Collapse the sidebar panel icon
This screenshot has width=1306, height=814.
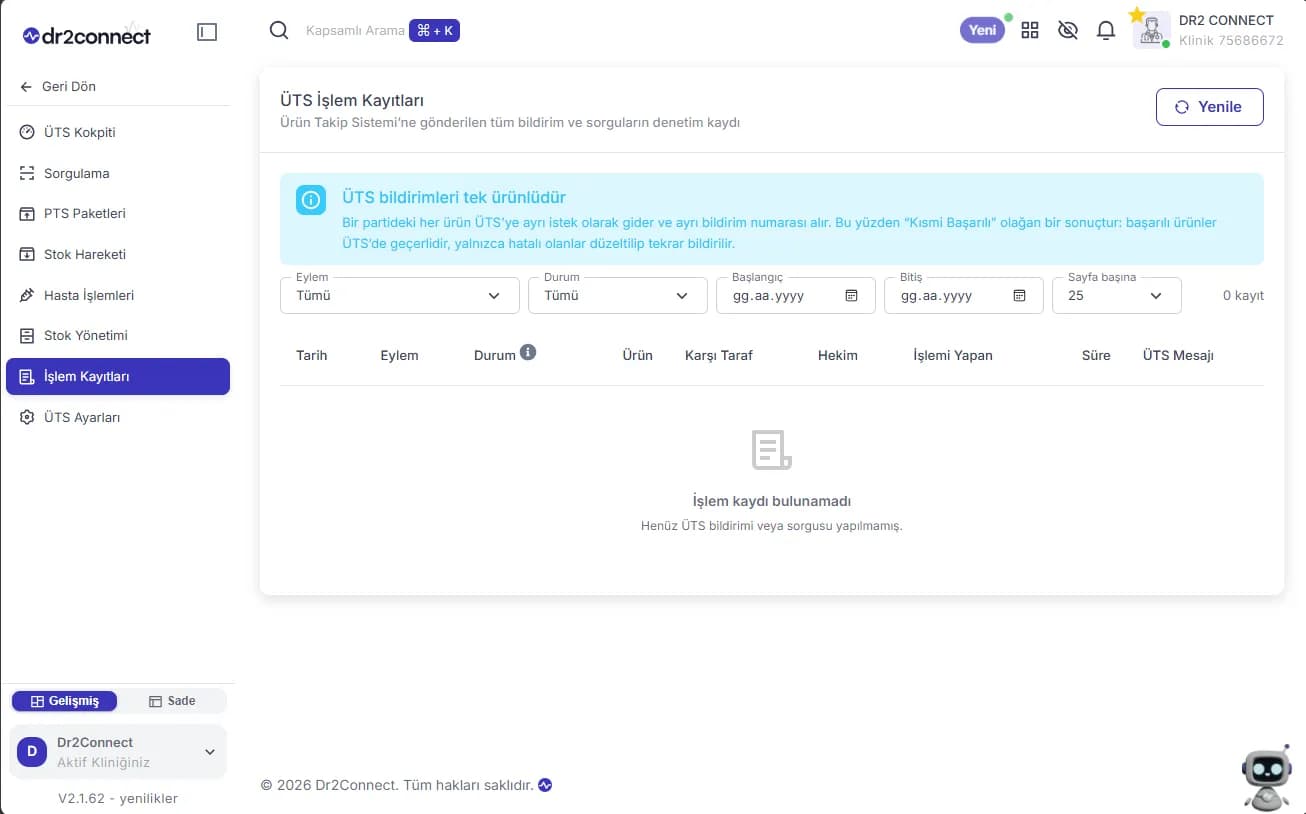207,32
